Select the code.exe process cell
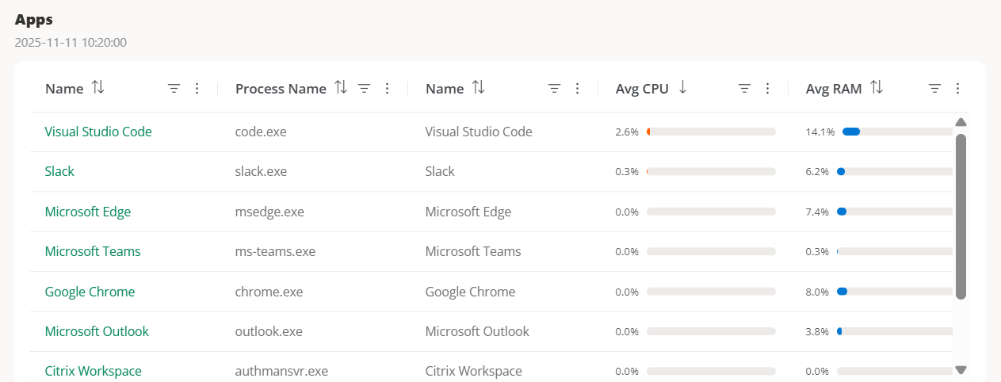 pyautogui.click(x=260, y=132)
